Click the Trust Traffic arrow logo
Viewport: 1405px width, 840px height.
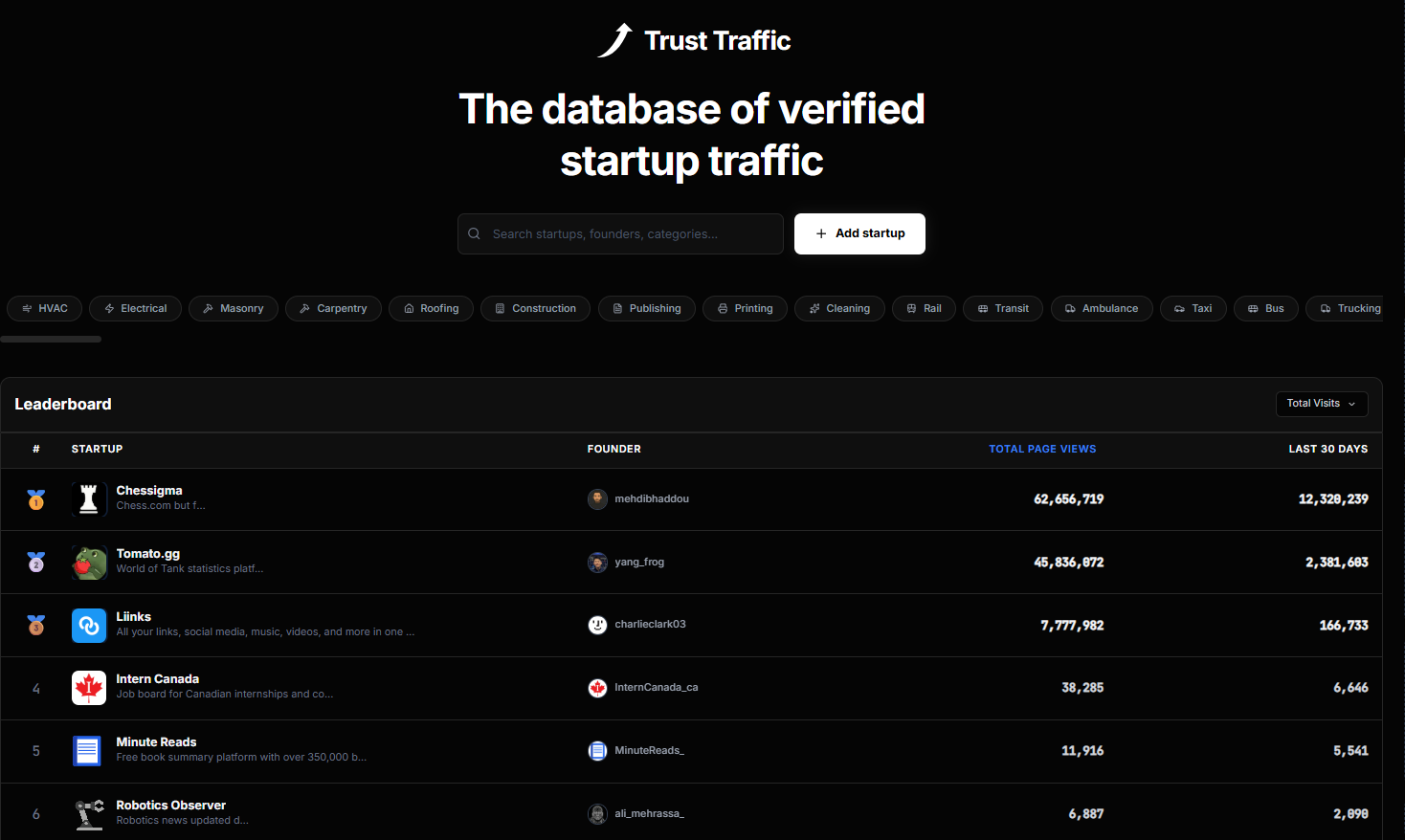click(615, 38)
